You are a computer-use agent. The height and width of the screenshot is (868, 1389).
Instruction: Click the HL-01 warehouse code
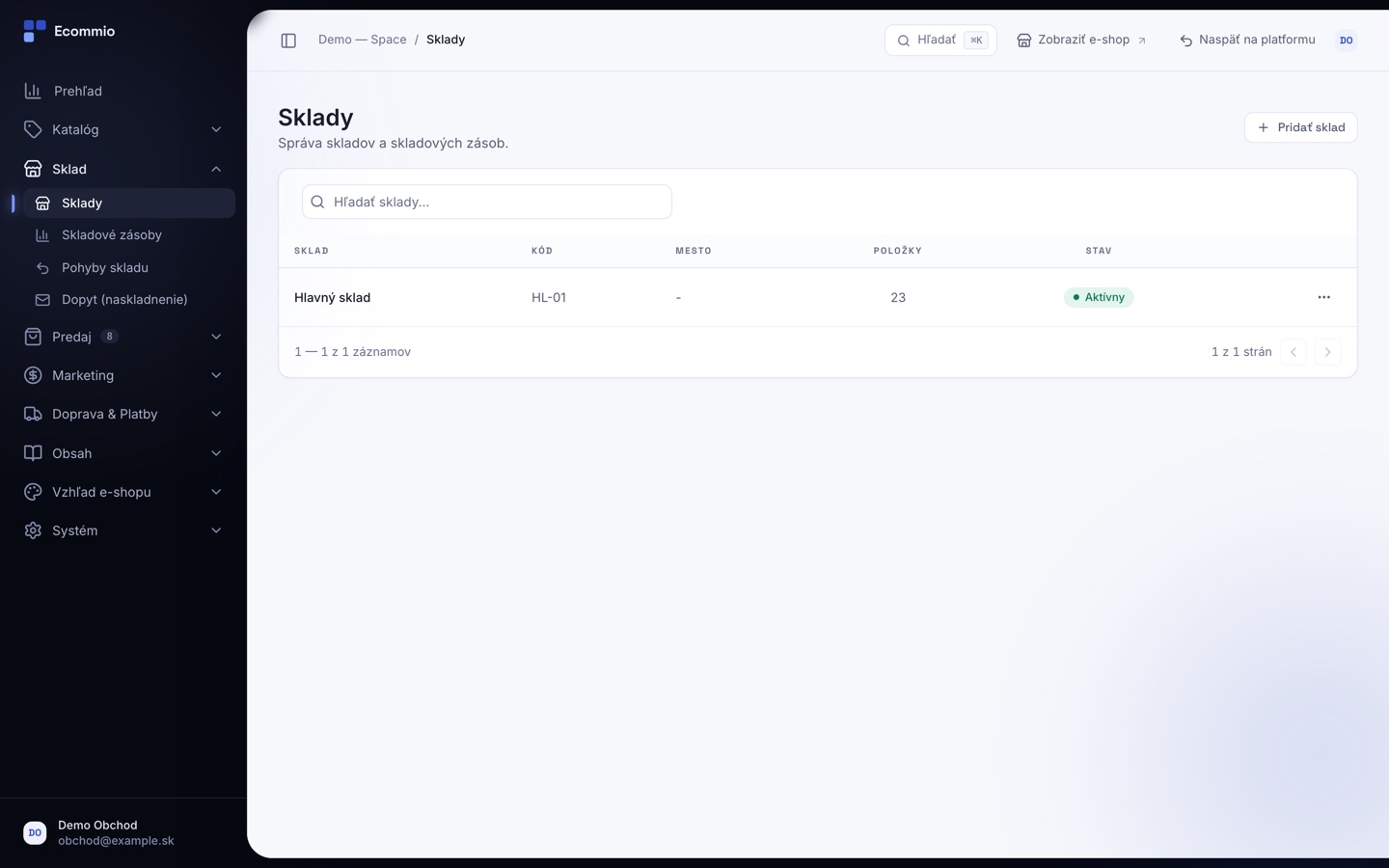[549, 297]
